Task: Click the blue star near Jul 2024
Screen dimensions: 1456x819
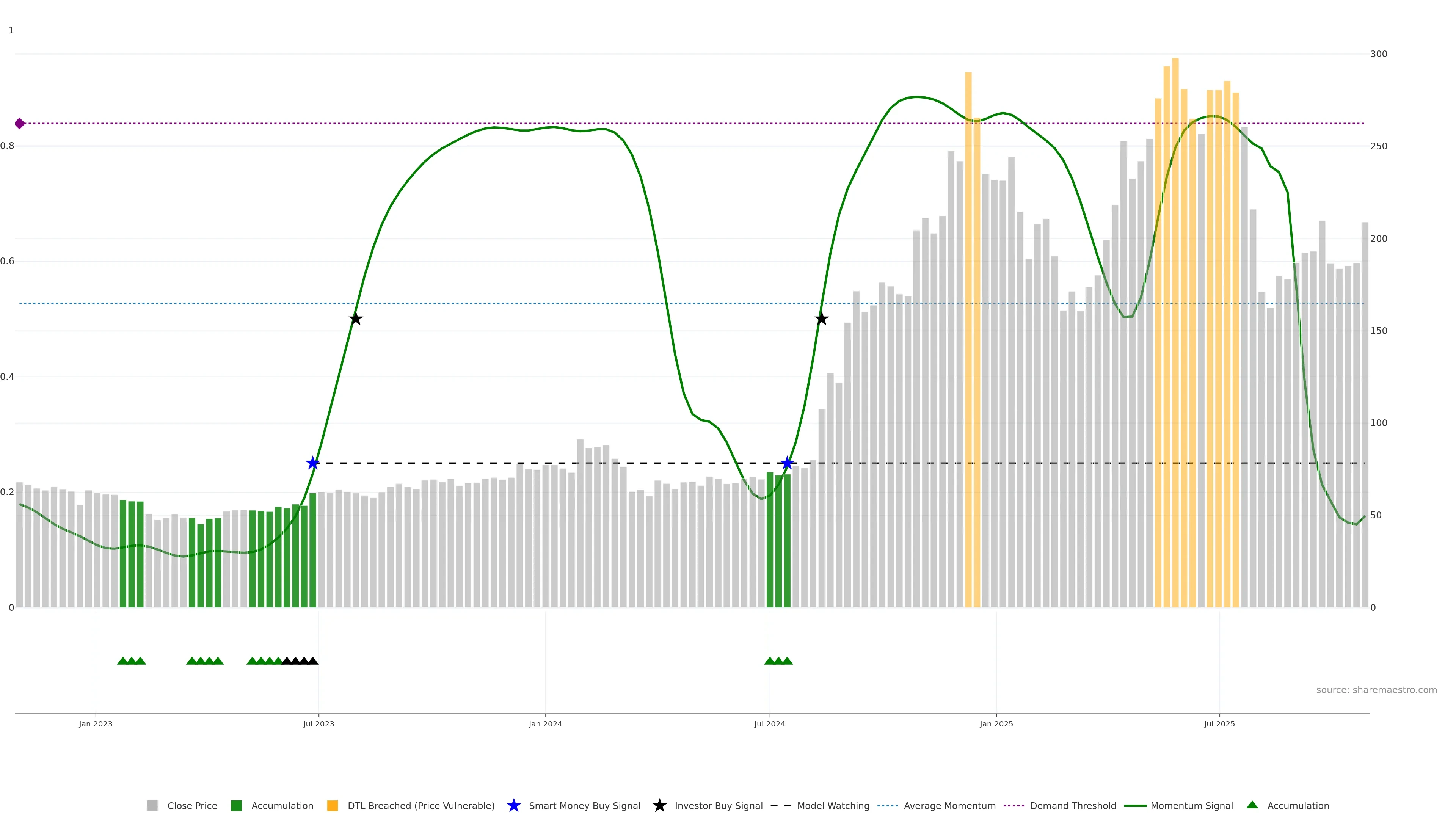Action: pos(787,463)
